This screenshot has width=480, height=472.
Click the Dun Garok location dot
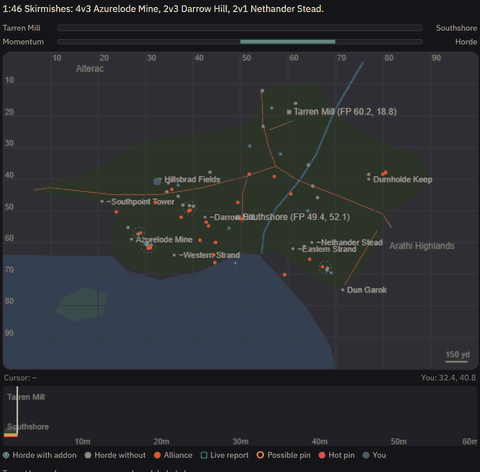tap(343, 290)
